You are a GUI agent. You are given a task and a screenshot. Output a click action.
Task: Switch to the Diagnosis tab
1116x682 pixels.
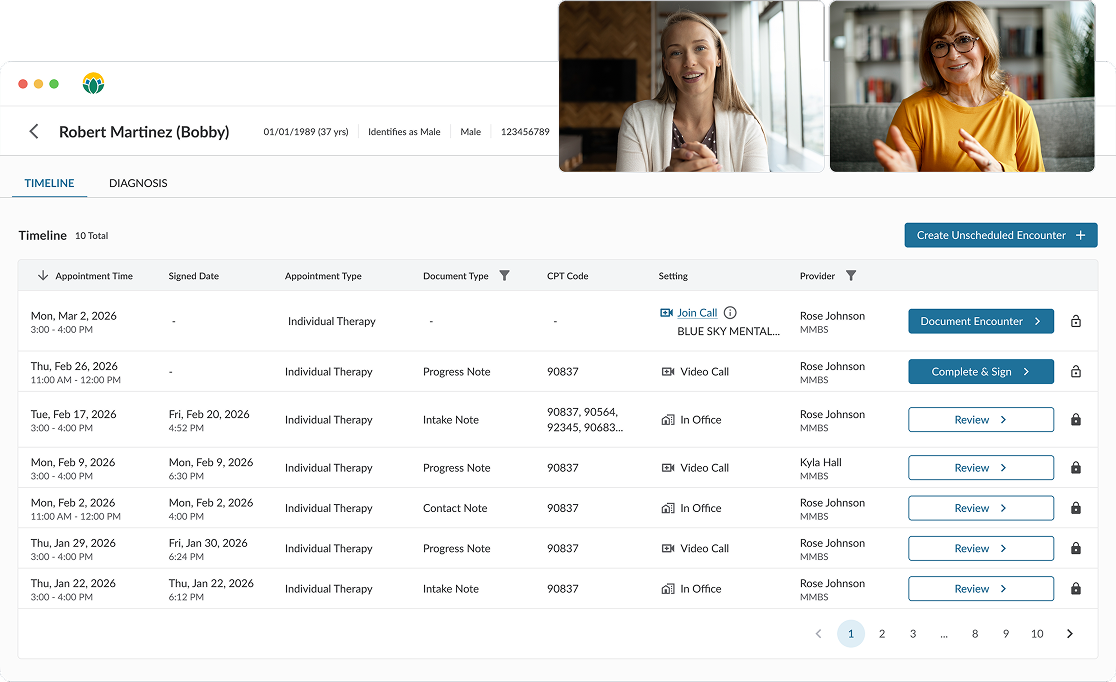(x=138, y=184)
